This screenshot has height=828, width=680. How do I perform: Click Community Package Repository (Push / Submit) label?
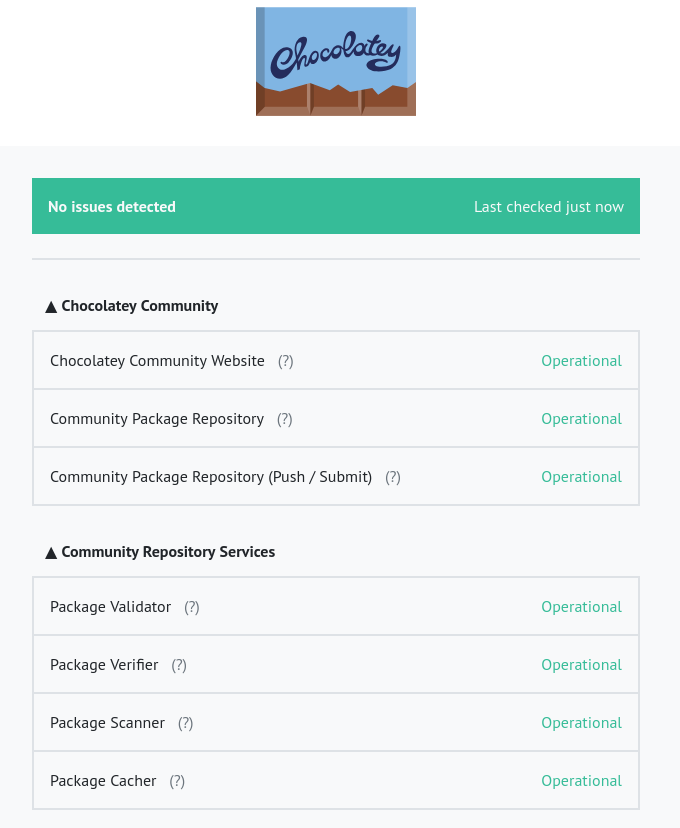pyautogui.click(x=210, y=477)
